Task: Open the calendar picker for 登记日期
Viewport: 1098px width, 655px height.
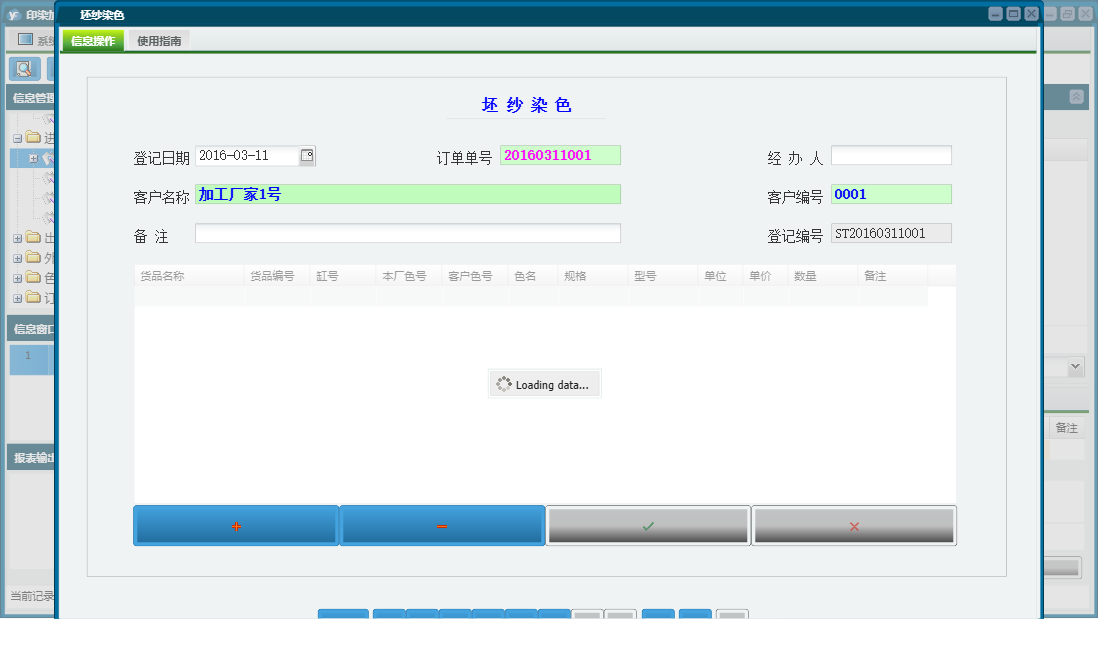Action: (x=307, y=156)
